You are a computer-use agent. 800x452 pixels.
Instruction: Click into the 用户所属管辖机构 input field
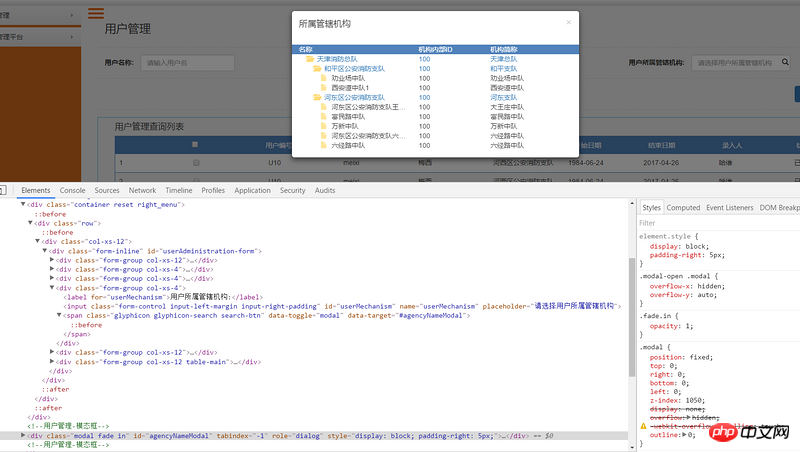coord(734,63)
